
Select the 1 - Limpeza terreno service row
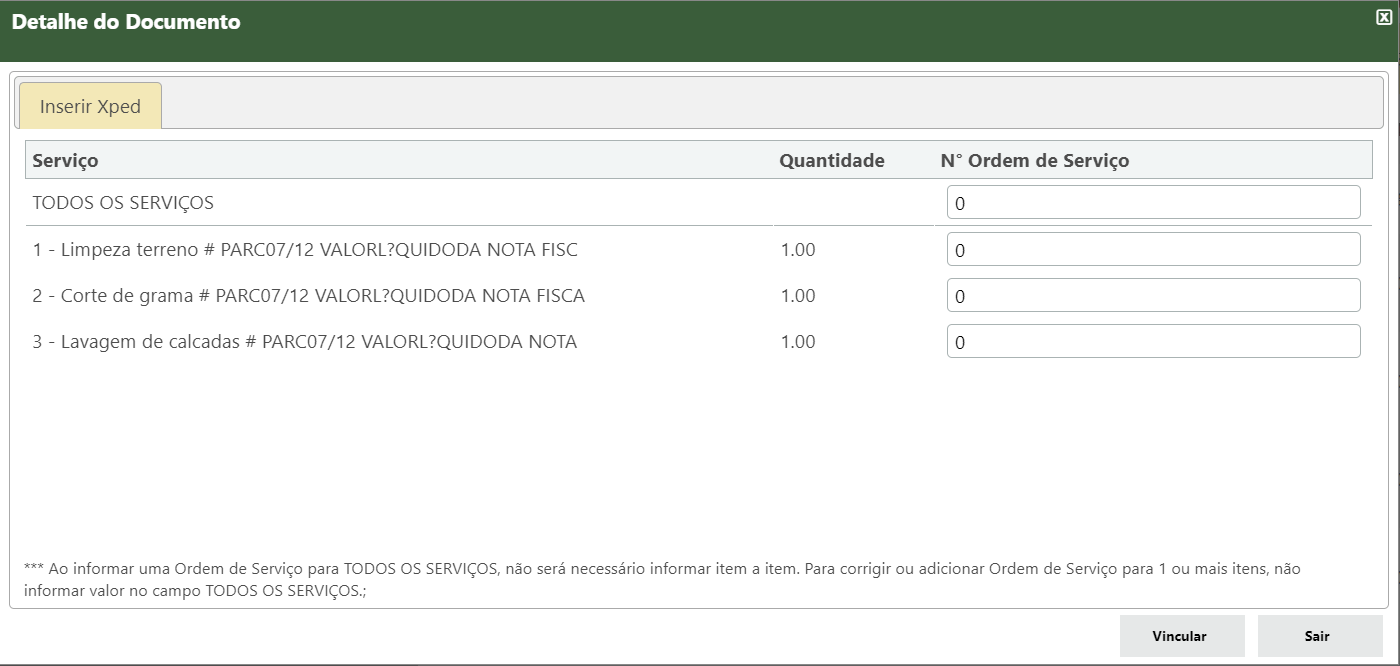(305, 250)
